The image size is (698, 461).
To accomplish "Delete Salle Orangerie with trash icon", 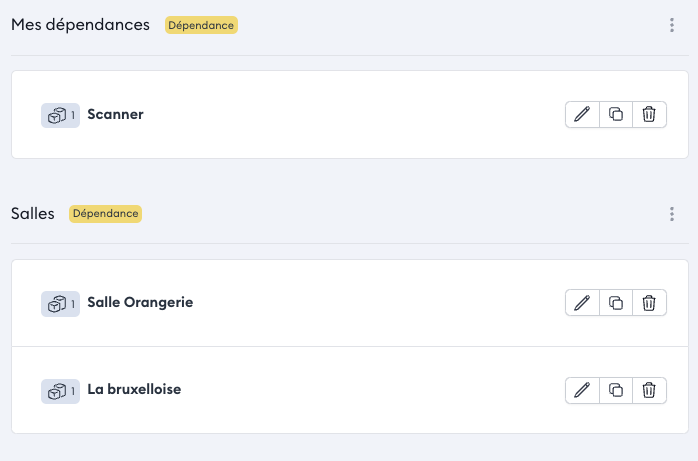I will coord(649,302).
